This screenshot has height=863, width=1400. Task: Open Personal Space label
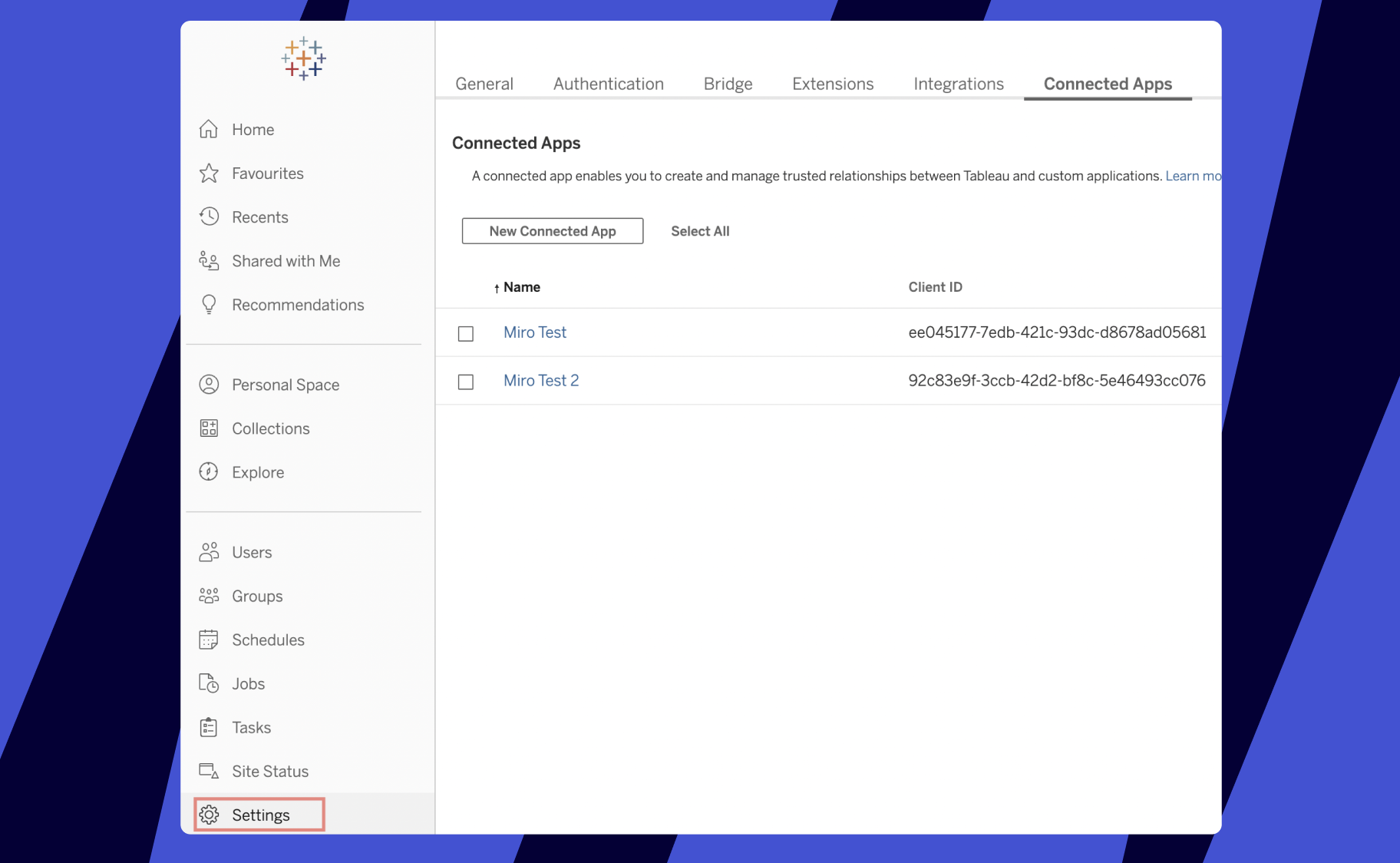(286, 385)
